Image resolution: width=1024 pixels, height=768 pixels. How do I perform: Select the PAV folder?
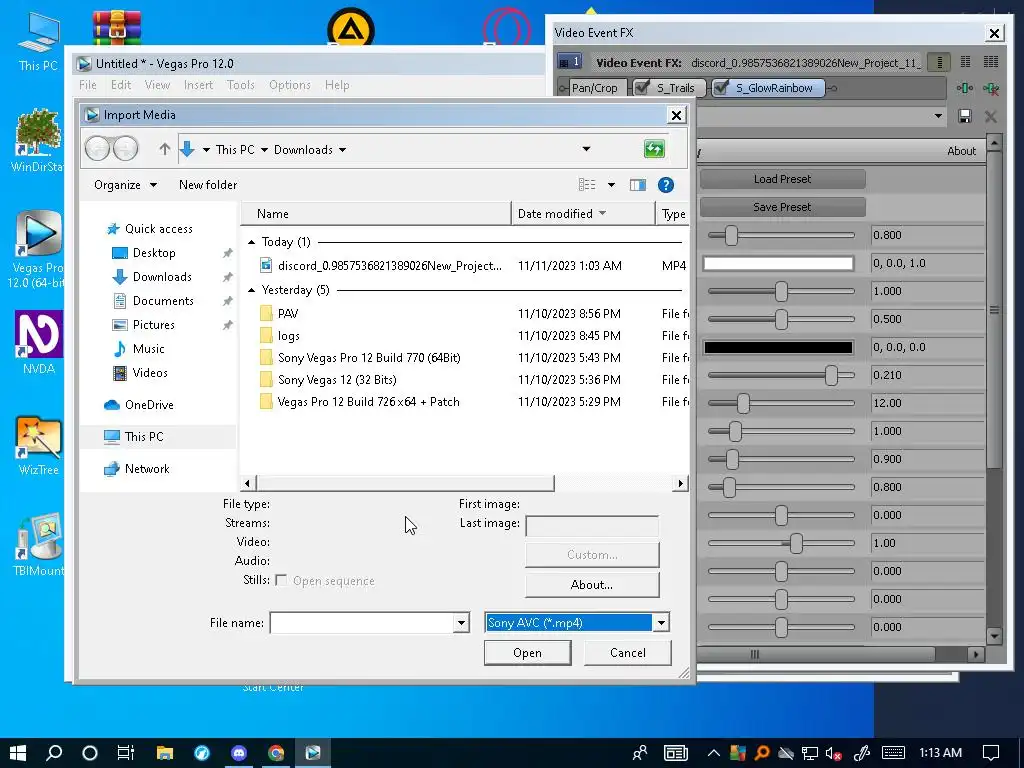288,313
